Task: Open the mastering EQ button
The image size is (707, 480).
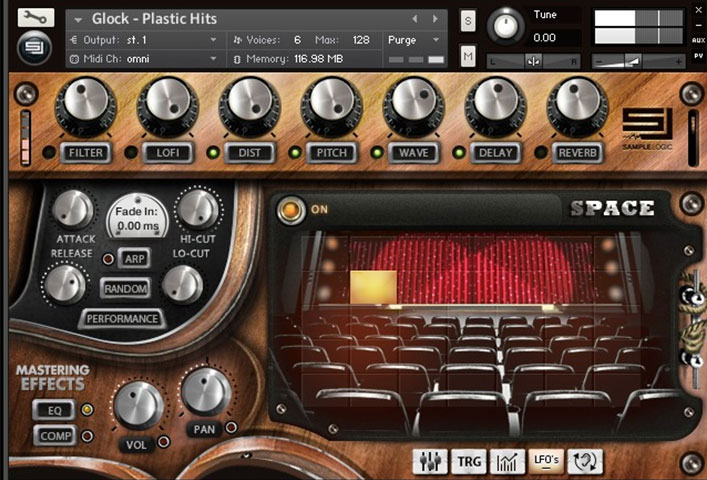Action: pos(54,410)
